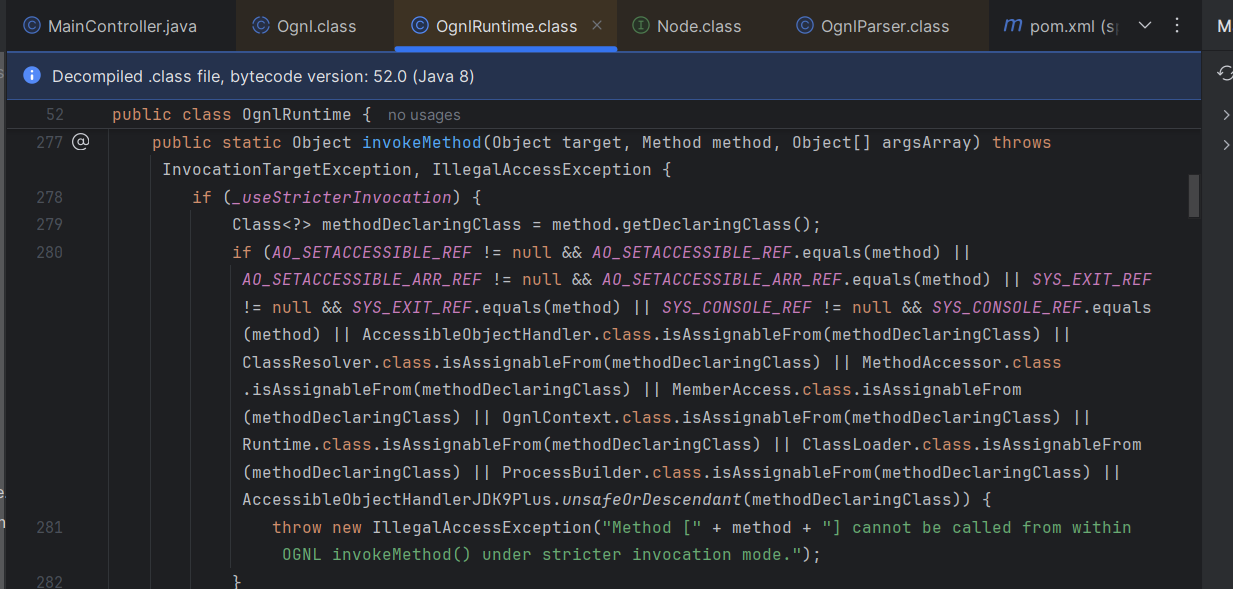Click line number 52 in gutter
Viewport: 1233px width, 589px height.
click(x=54, y=115)
